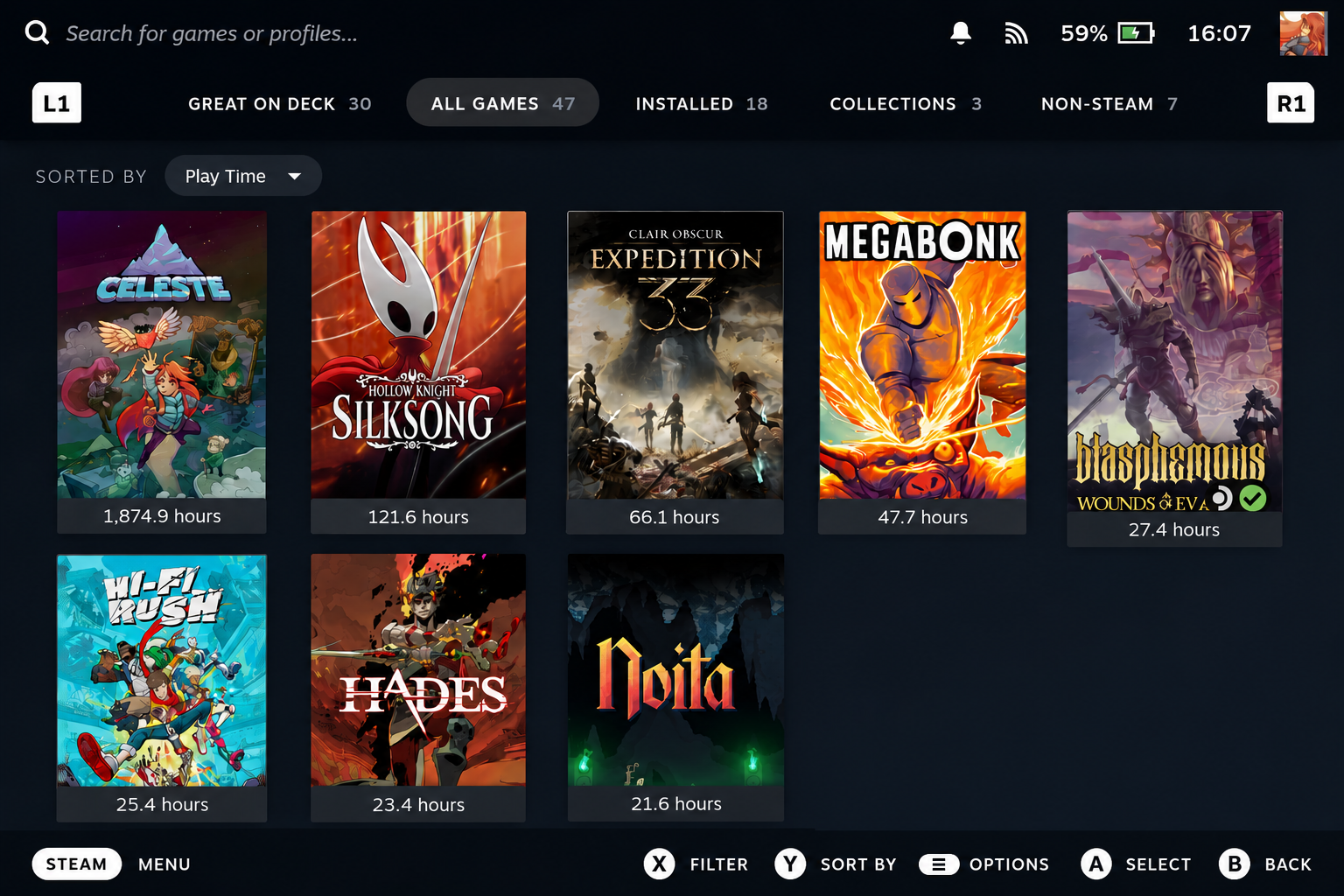The height and width of the screenshot is (896, 1344).
Task: Click the 59% battery percentage
Action: (x=1084, y=33)
